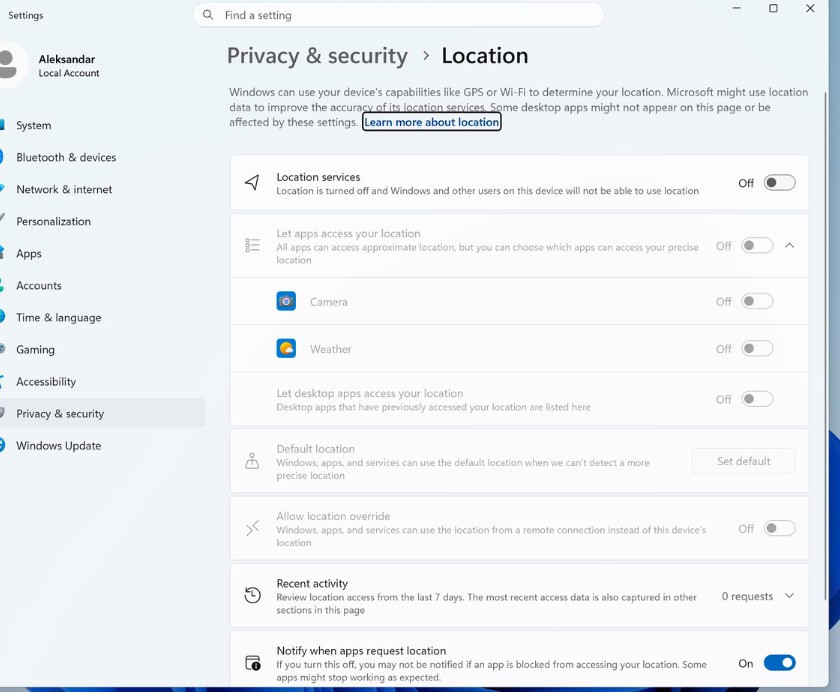Click the 0 requests text
This screenshot has height=692, width=840.
point(747,596)
